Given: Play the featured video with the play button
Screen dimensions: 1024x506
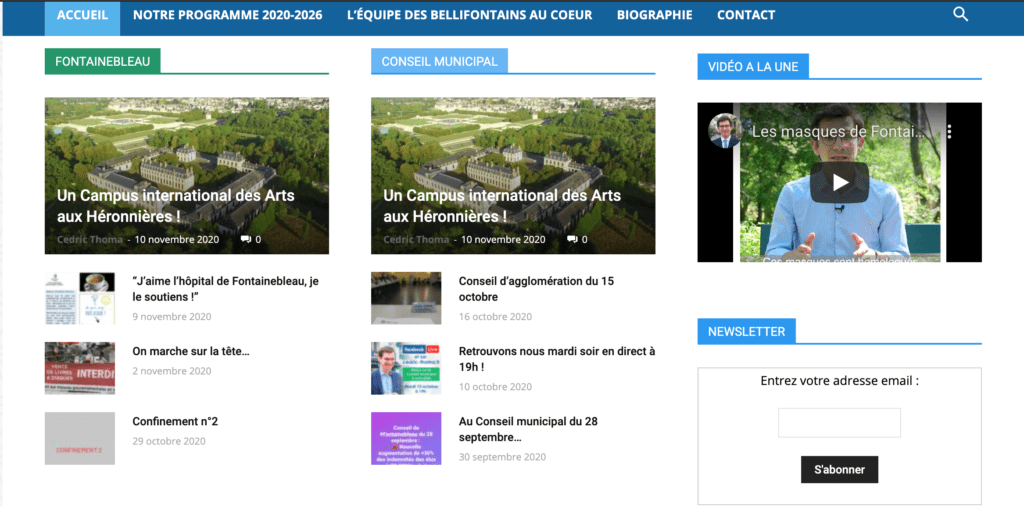Looking at the screenshot, I should click(x=839, y=183).
